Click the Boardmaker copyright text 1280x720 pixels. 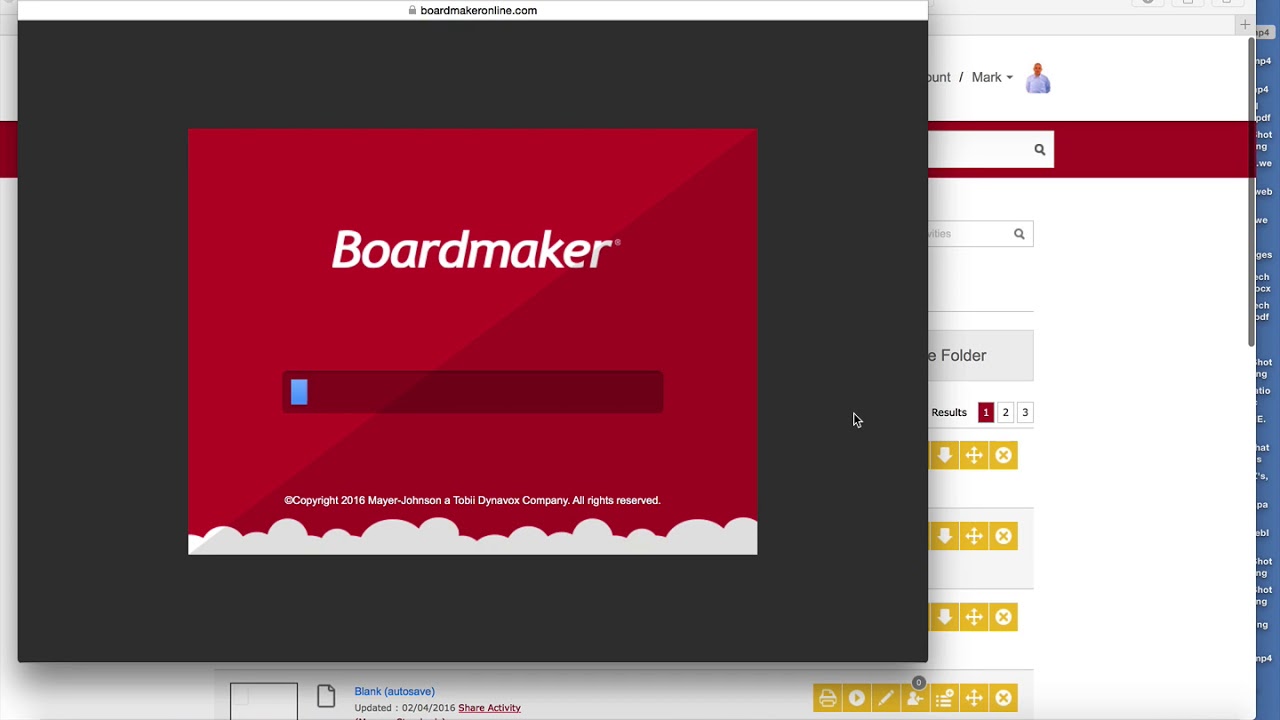pos(472,500)
